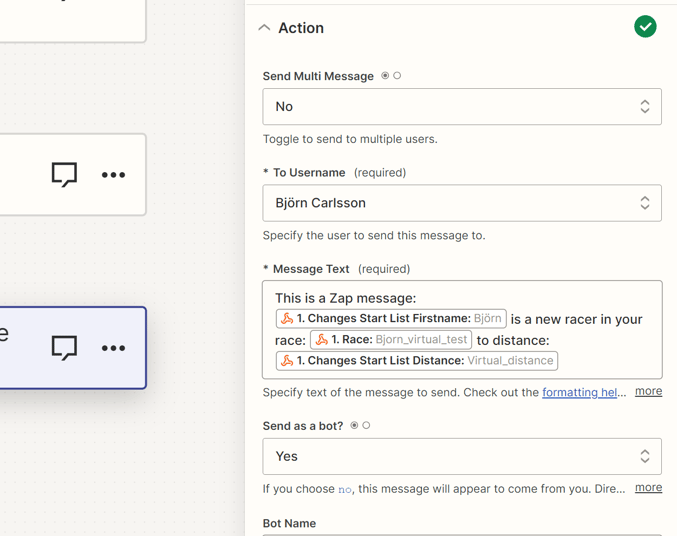Open the three-dot menu on the selected step

point(114,348)
